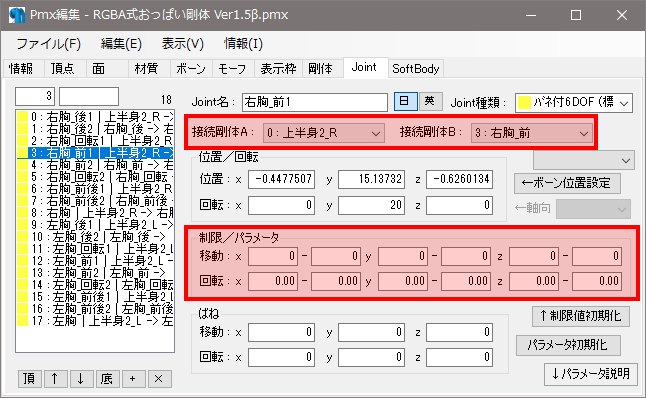Switch to the SoftBody tab
This screenshot has width=646, height=398.
point(416,68)
